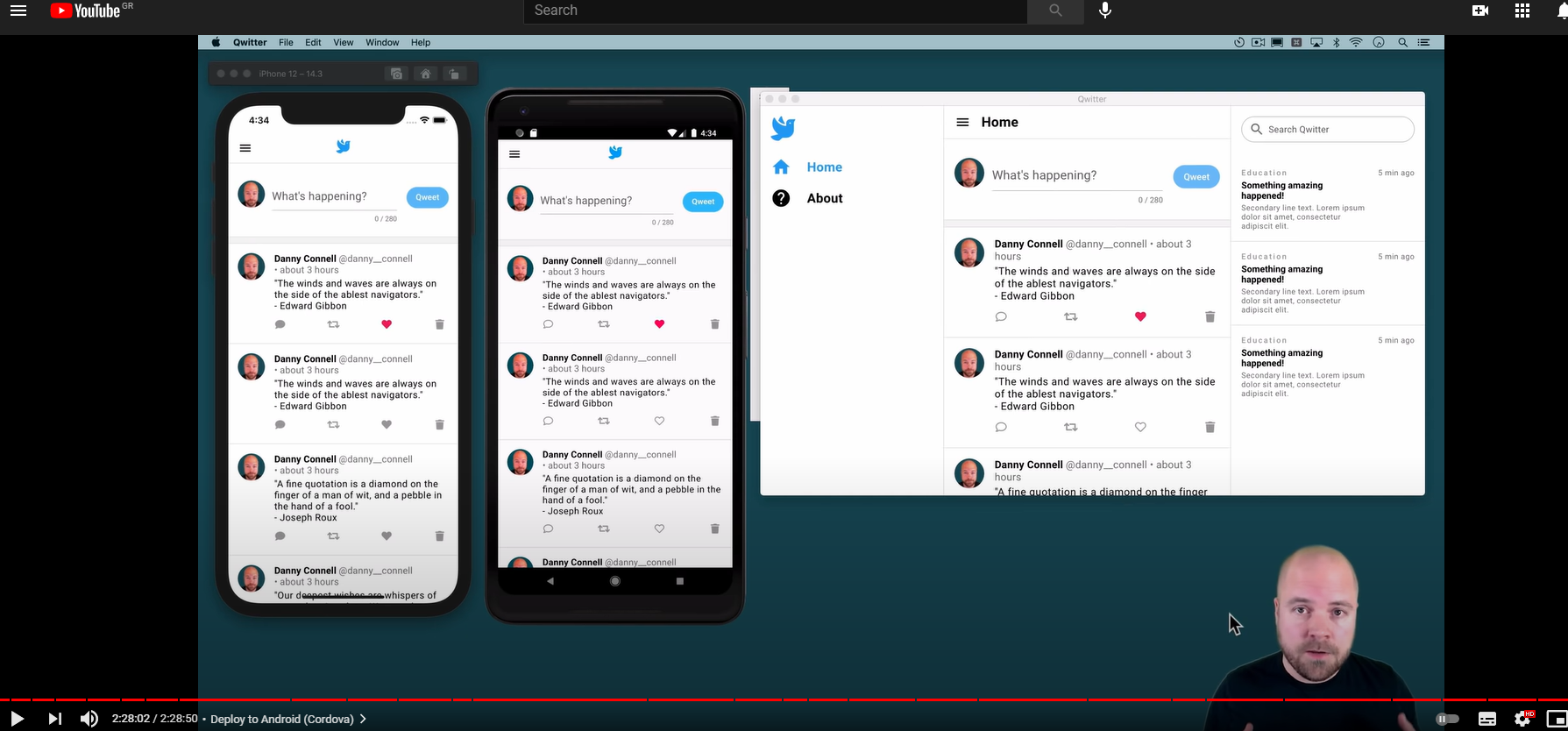Open the File menu
Image resolution: width=1568 pixels, height=731 pixels.
tap(286, 42)
